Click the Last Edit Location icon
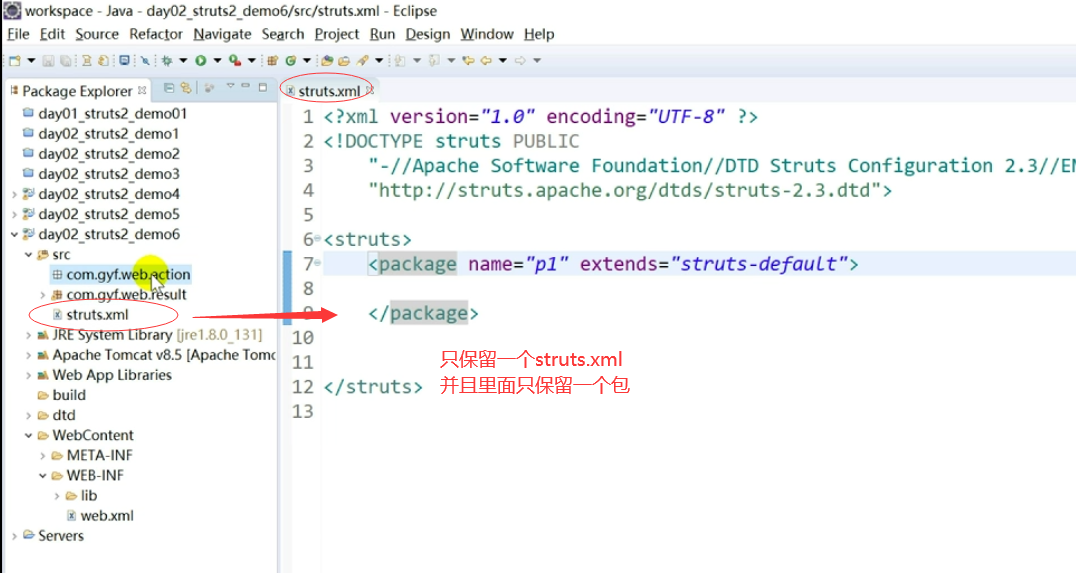The height and width of the screenshot is (573, 1076). pos(469,61)
